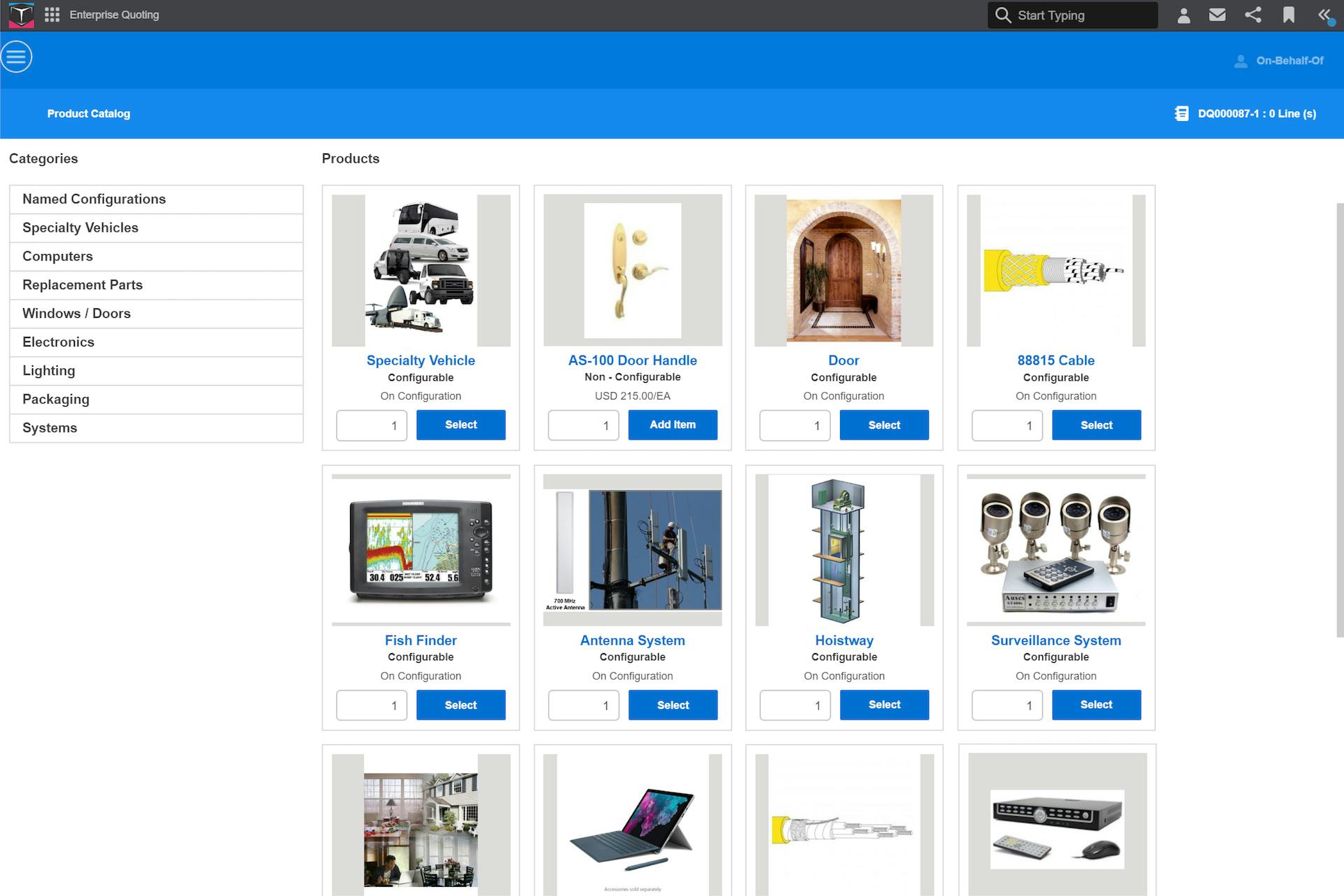Click Select button for Surveillance System
This screenshot has height=896, width=1344.
(1096, 705)
